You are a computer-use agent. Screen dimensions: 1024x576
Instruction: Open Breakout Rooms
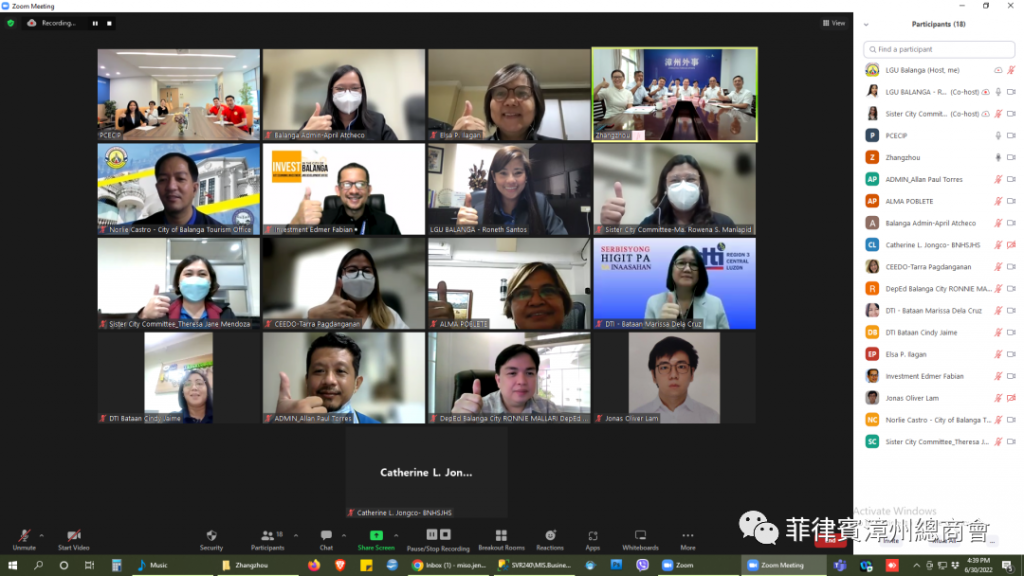click(501, 539)
